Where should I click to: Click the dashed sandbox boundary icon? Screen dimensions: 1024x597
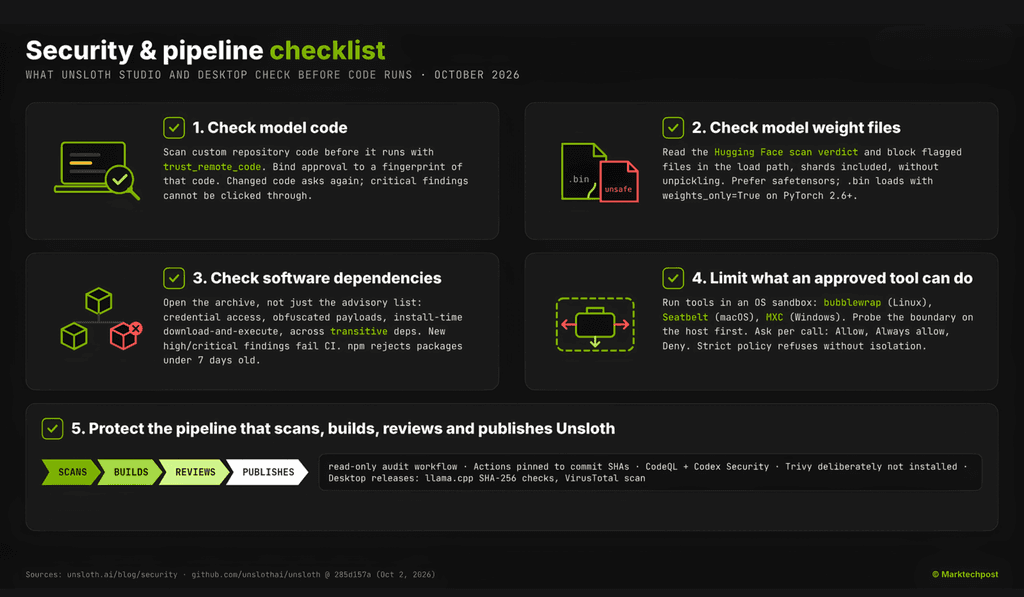595,325
